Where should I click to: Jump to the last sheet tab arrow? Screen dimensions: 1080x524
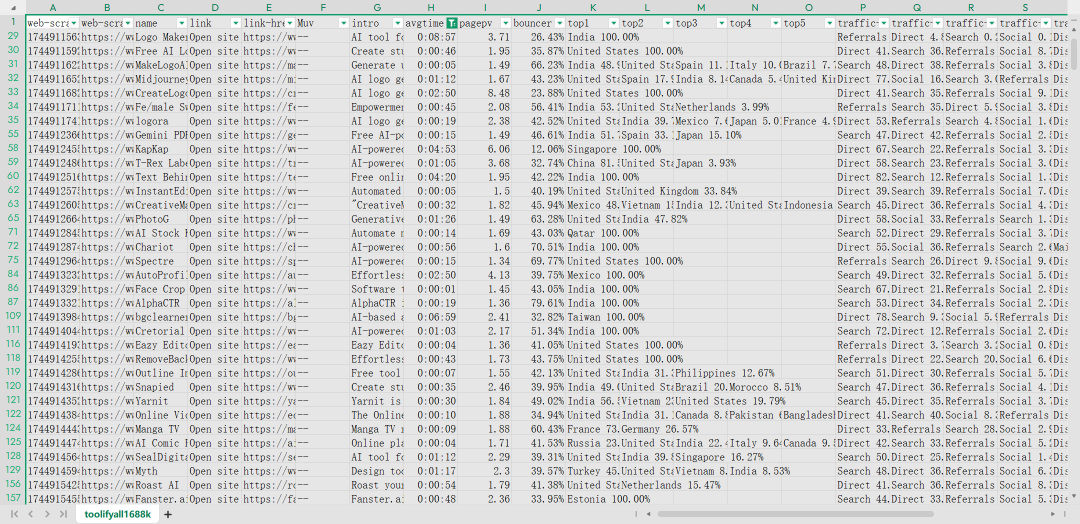63,514
